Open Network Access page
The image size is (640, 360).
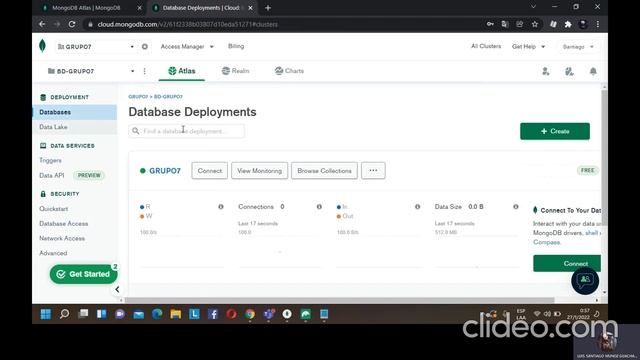click(62, 238)
